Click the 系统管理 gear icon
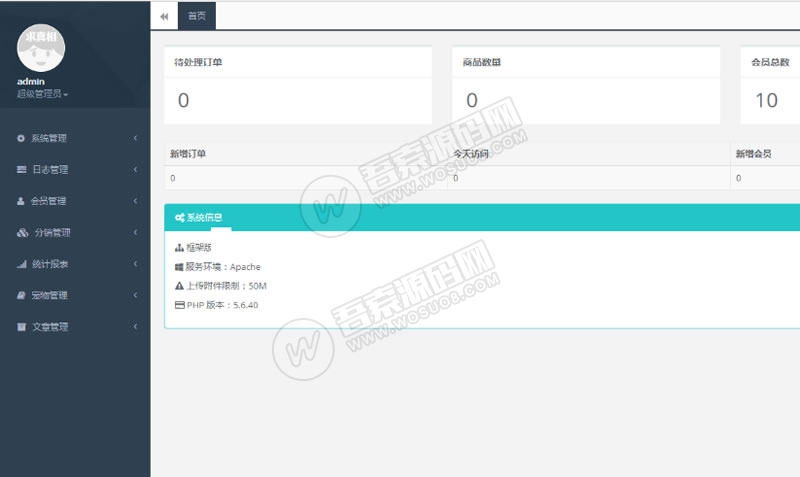The image size is (800, 477). click(x=21, y=138)
